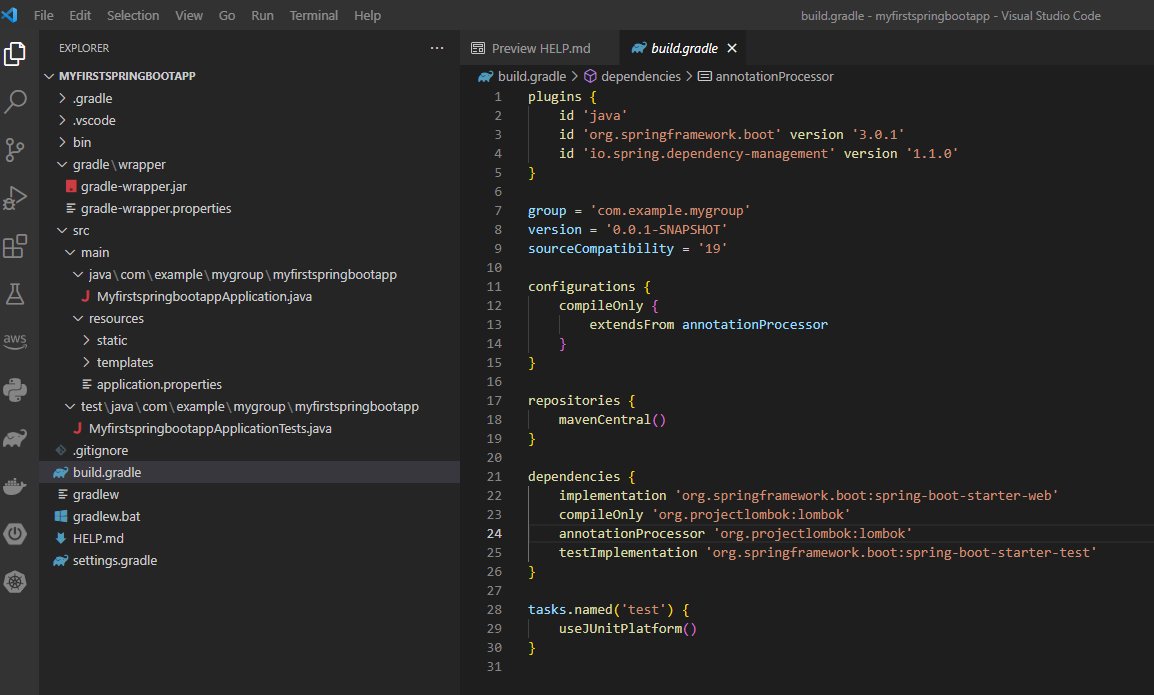Open the Extensions view
Image resolution: width=1154 pixels, height=695 pixels.
point(15,246)
